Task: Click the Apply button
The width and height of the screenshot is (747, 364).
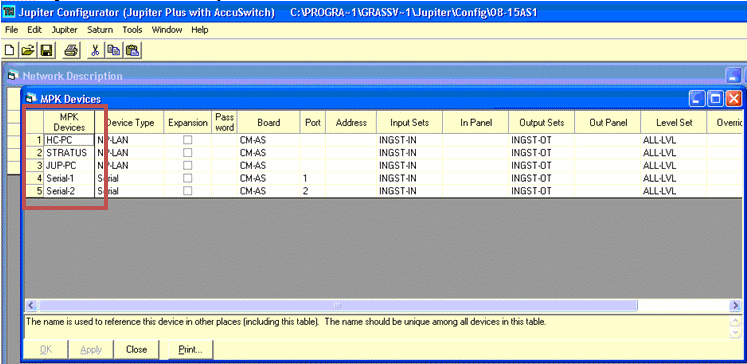Action: pos(91,350)
